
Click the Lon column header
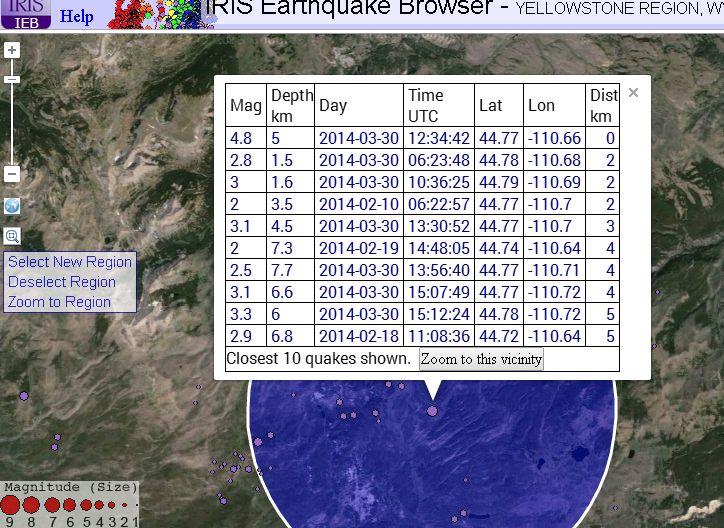click(x=555, y=105)
